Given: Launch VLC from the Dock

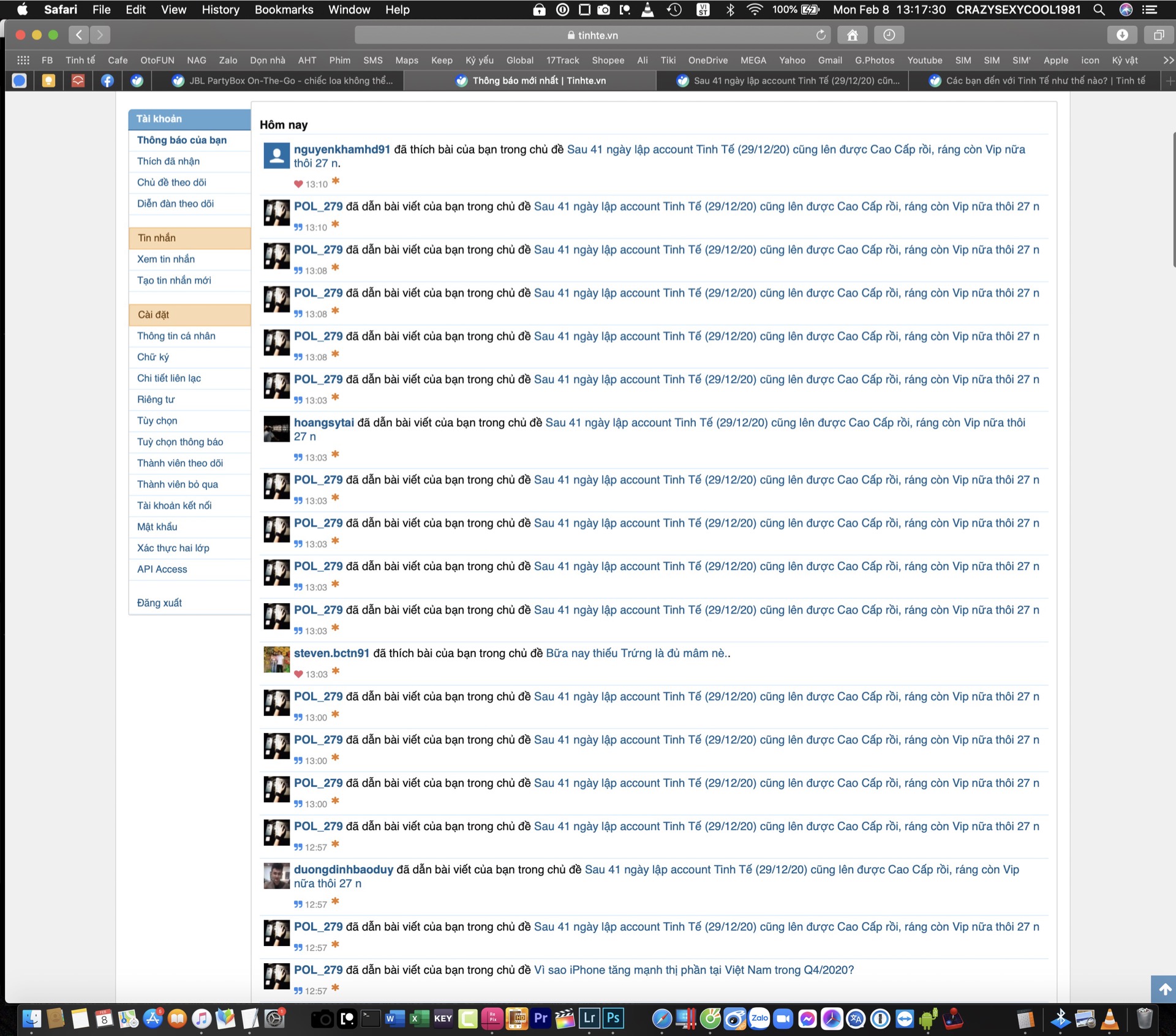Looking at the screenshot, I should [1109, 1019].
